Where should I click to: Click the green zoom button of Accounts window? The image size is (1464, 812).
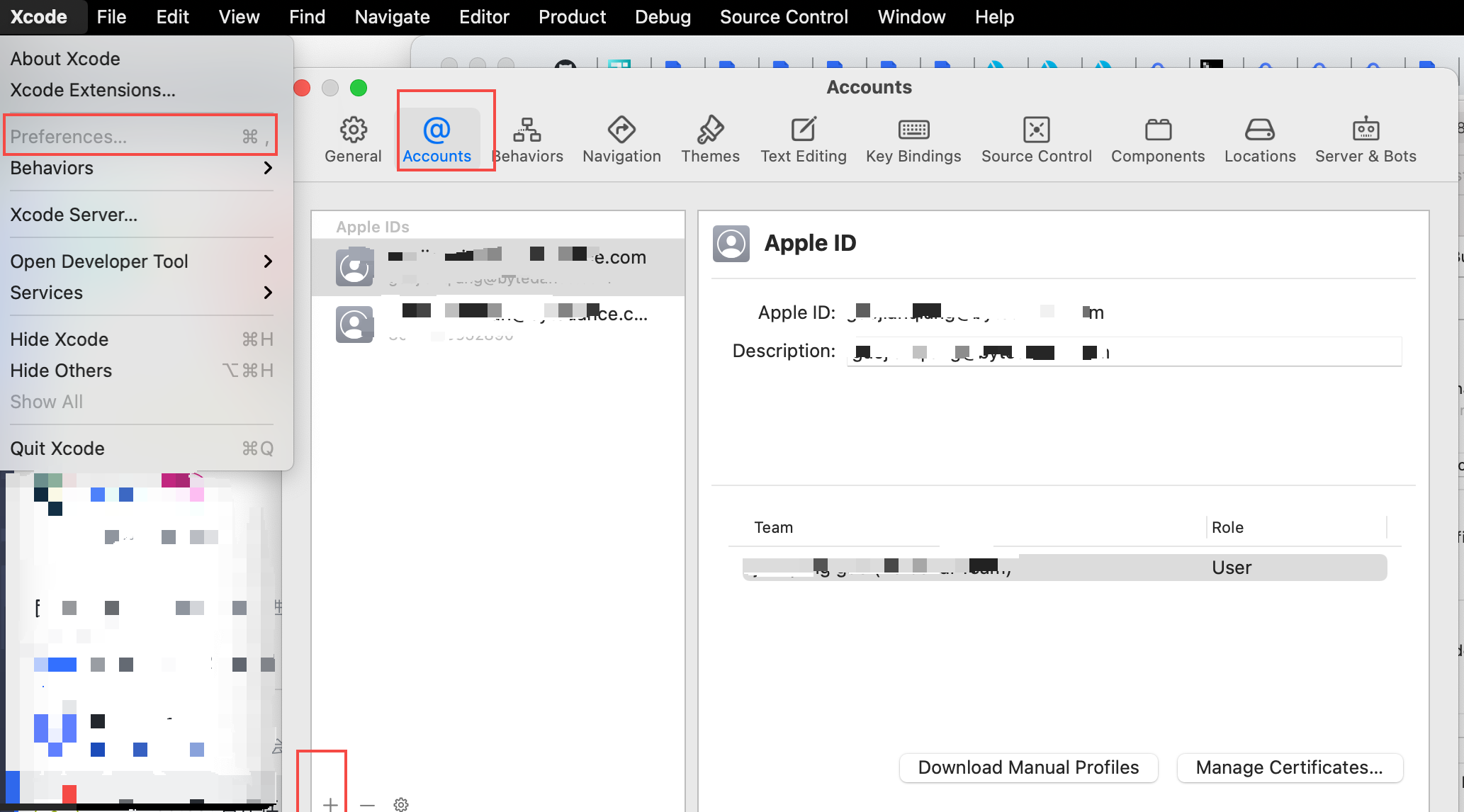(359, 88)
